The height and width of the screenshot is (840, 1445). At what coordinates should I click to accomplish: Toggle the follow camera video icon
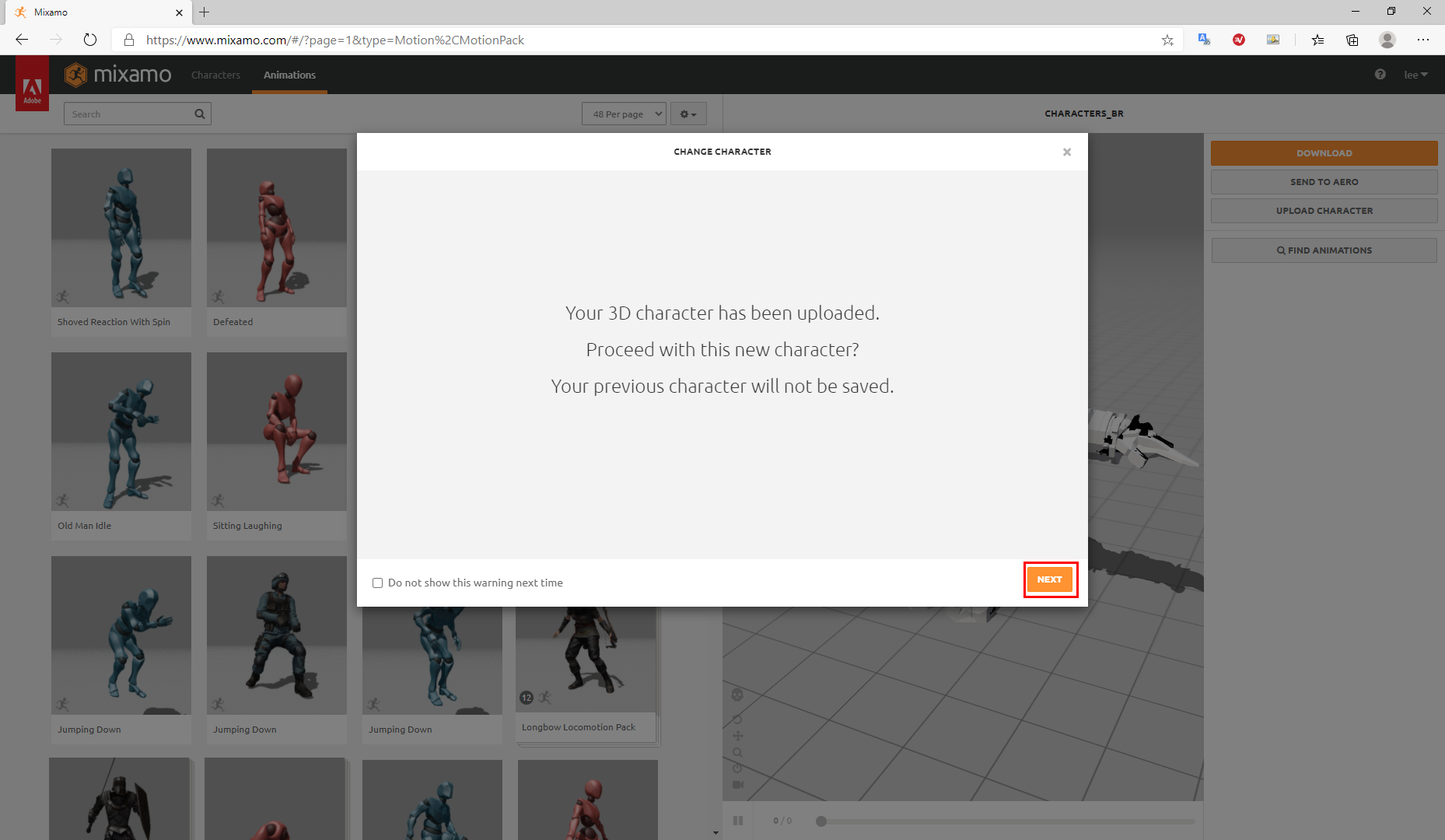(738, 784)
